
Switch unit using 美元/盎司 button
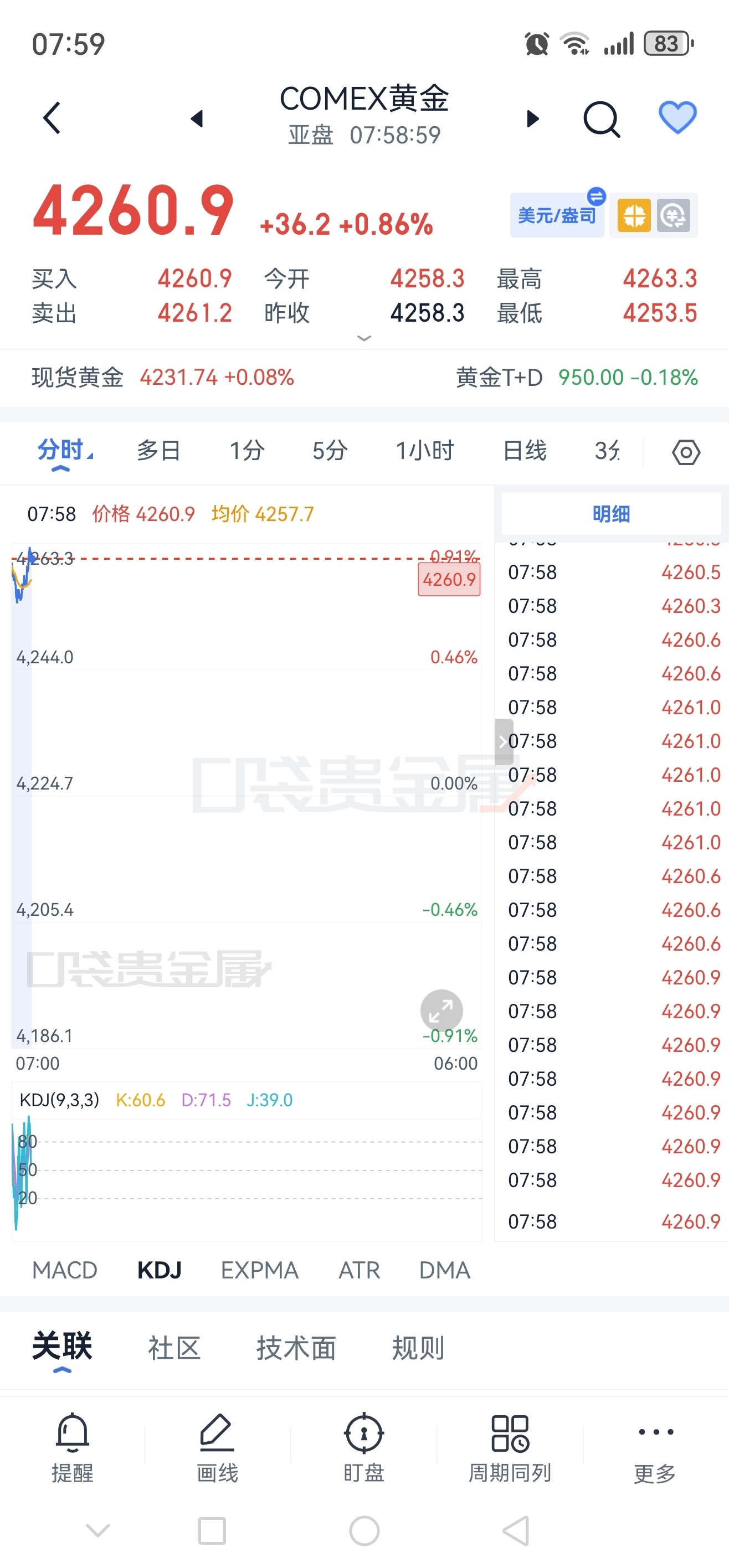coord(557,215)
